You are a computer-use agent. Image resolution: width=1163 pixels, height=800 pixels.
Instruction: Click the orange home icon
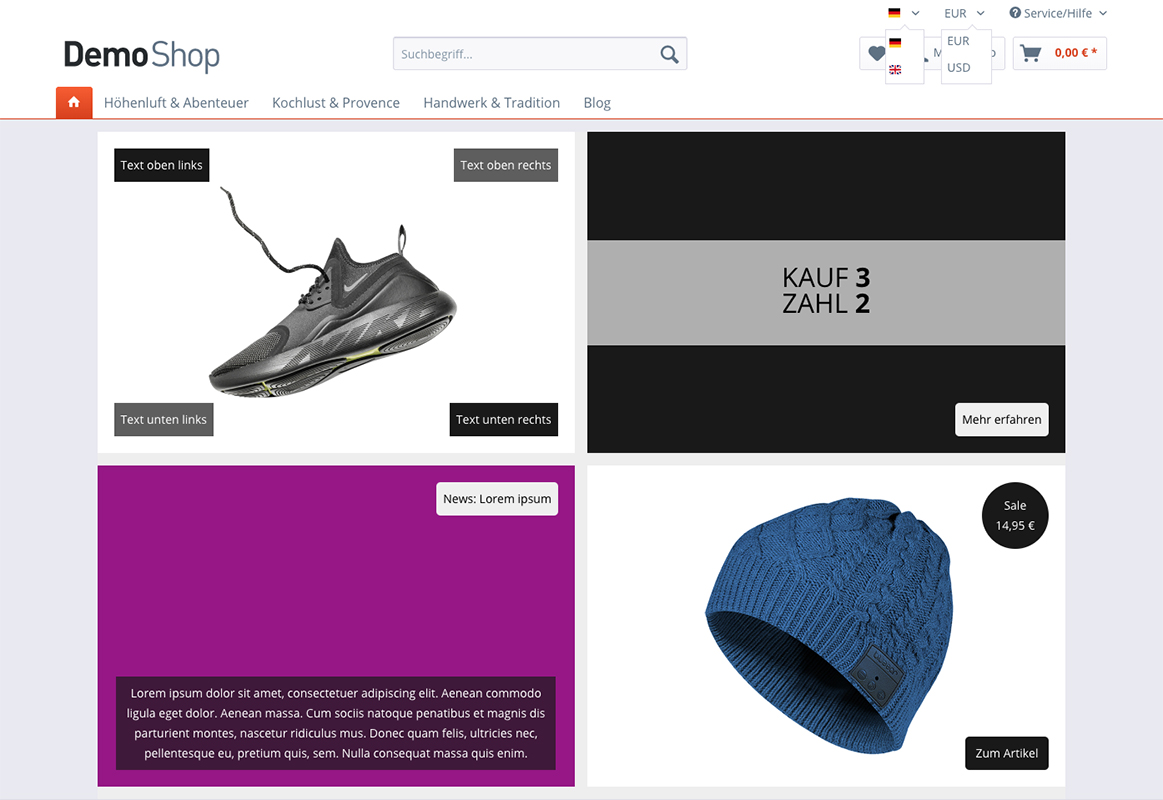pos(74,102)
